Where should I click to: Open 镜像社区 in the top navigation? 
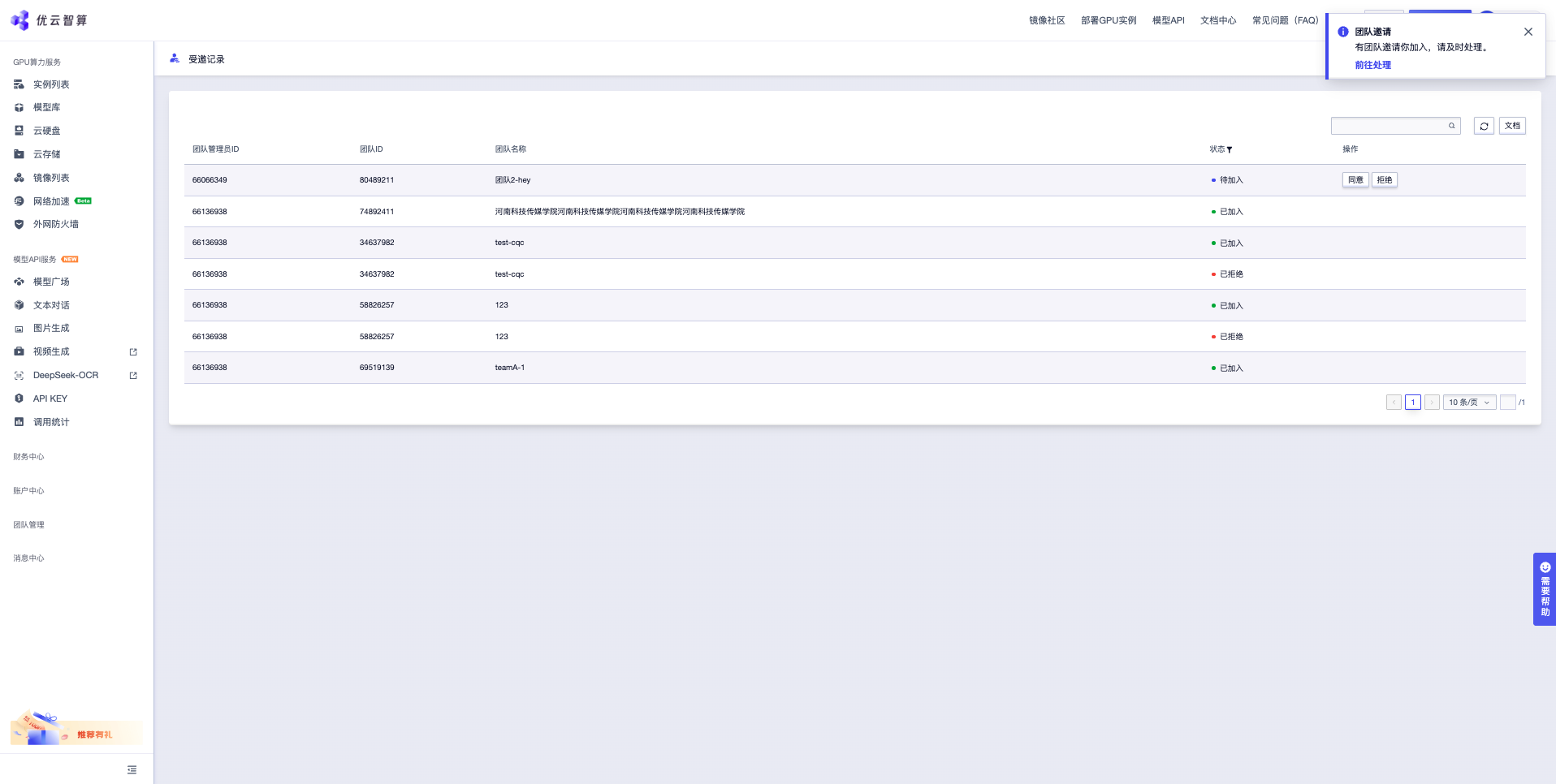1046,20
